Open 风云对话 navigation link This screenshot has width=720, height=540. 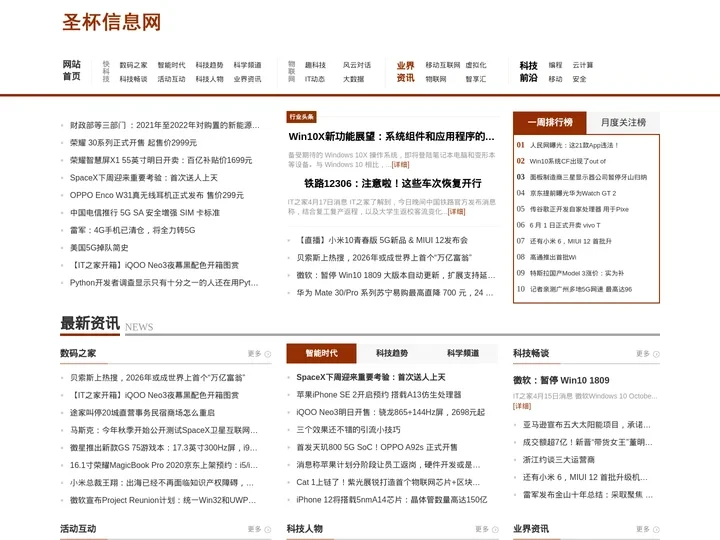click(357, 65)
